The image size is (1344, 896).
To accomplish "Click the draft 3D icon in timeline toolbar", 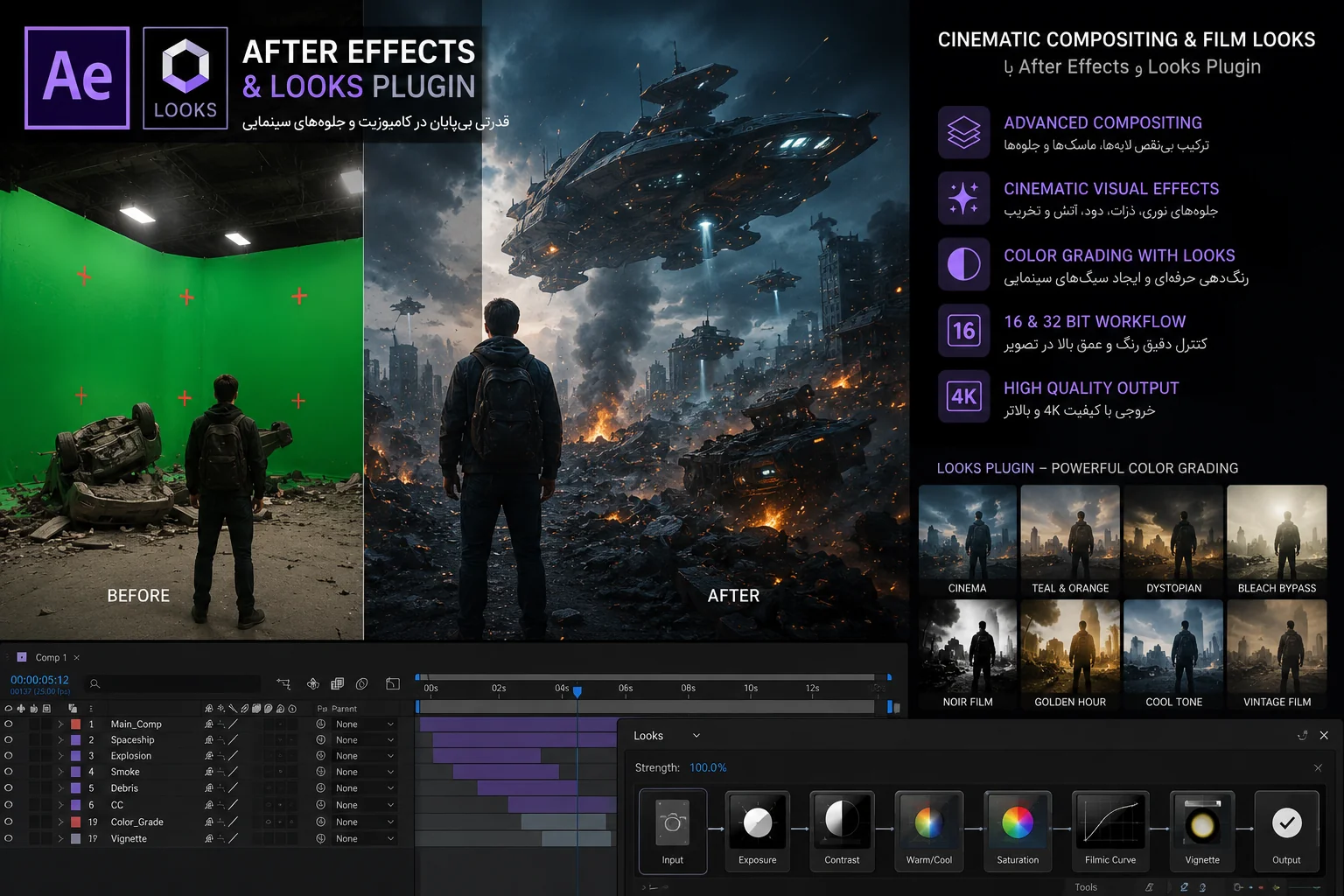I will click(x=312, y=684).
